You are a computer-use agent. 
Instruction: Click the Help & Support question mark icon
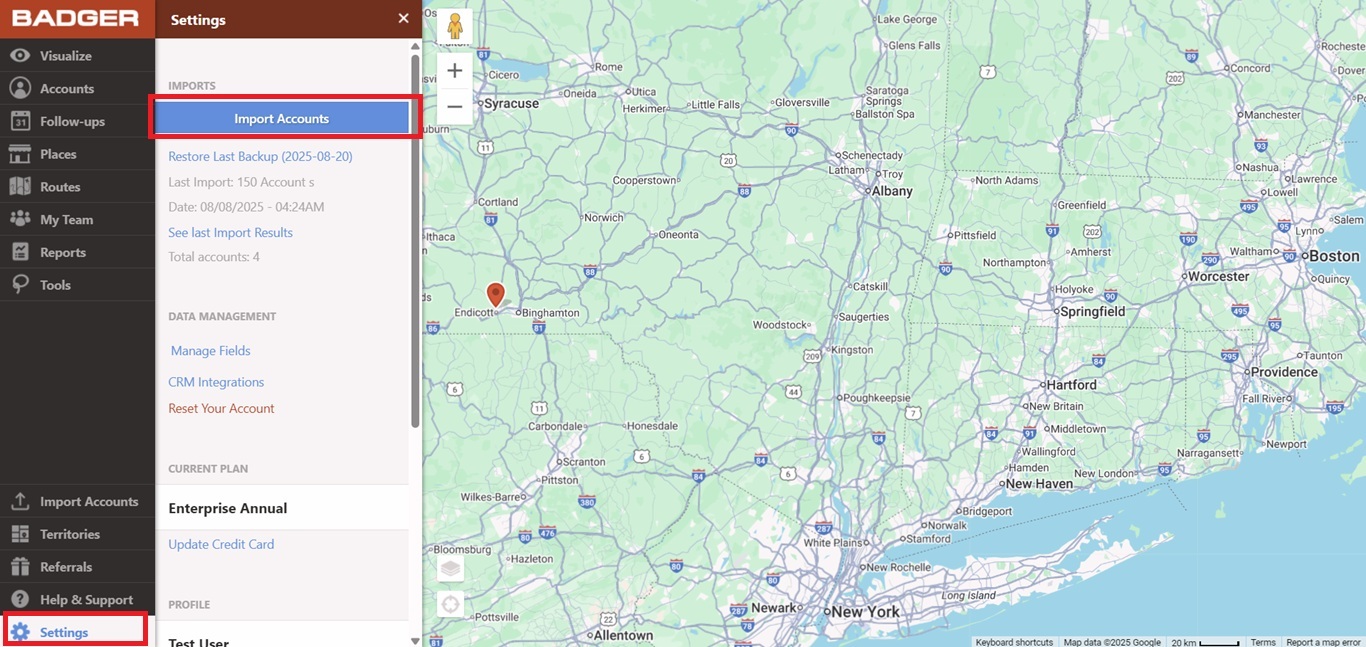click(20, 599)
